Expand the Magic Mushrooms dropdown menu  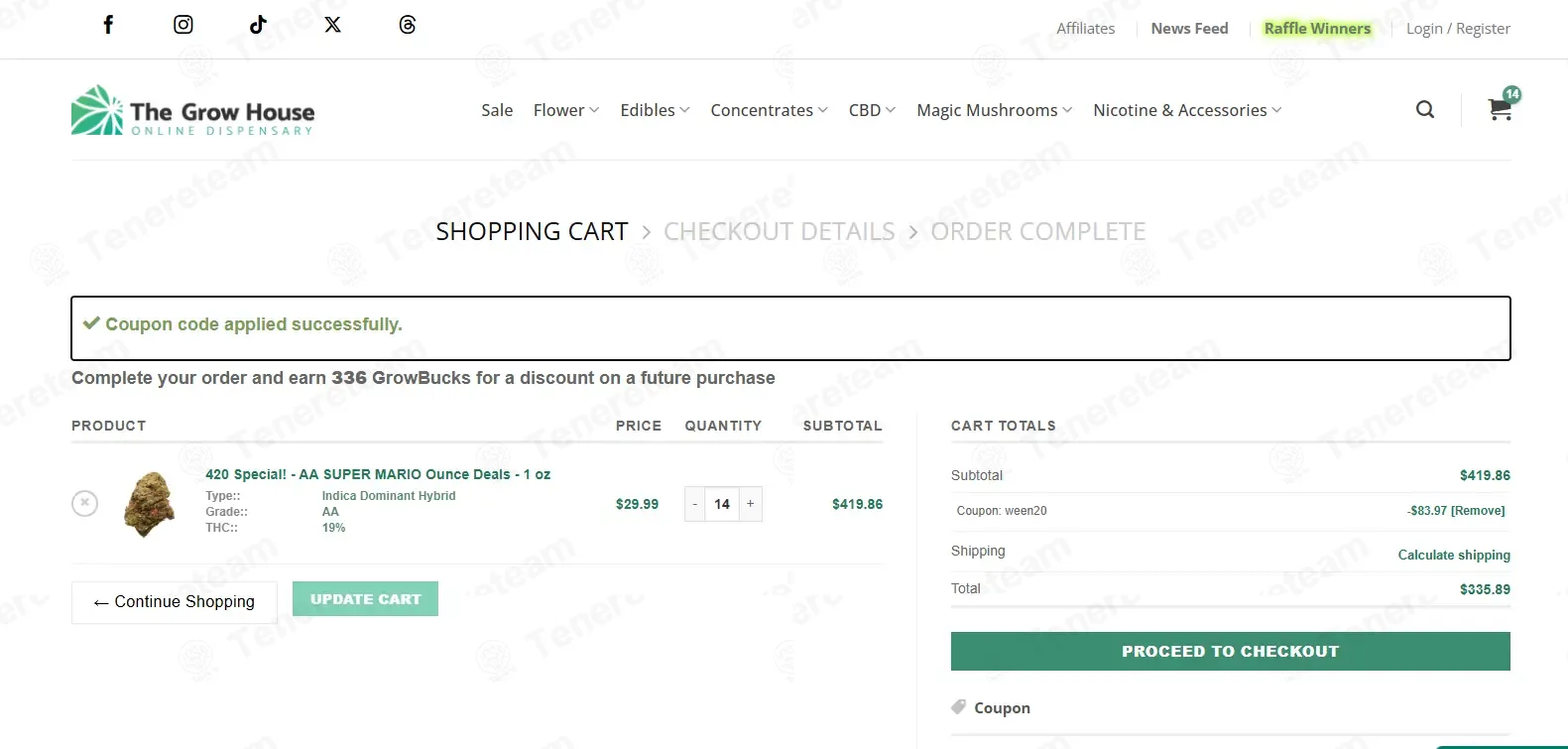tap(995, 110)
